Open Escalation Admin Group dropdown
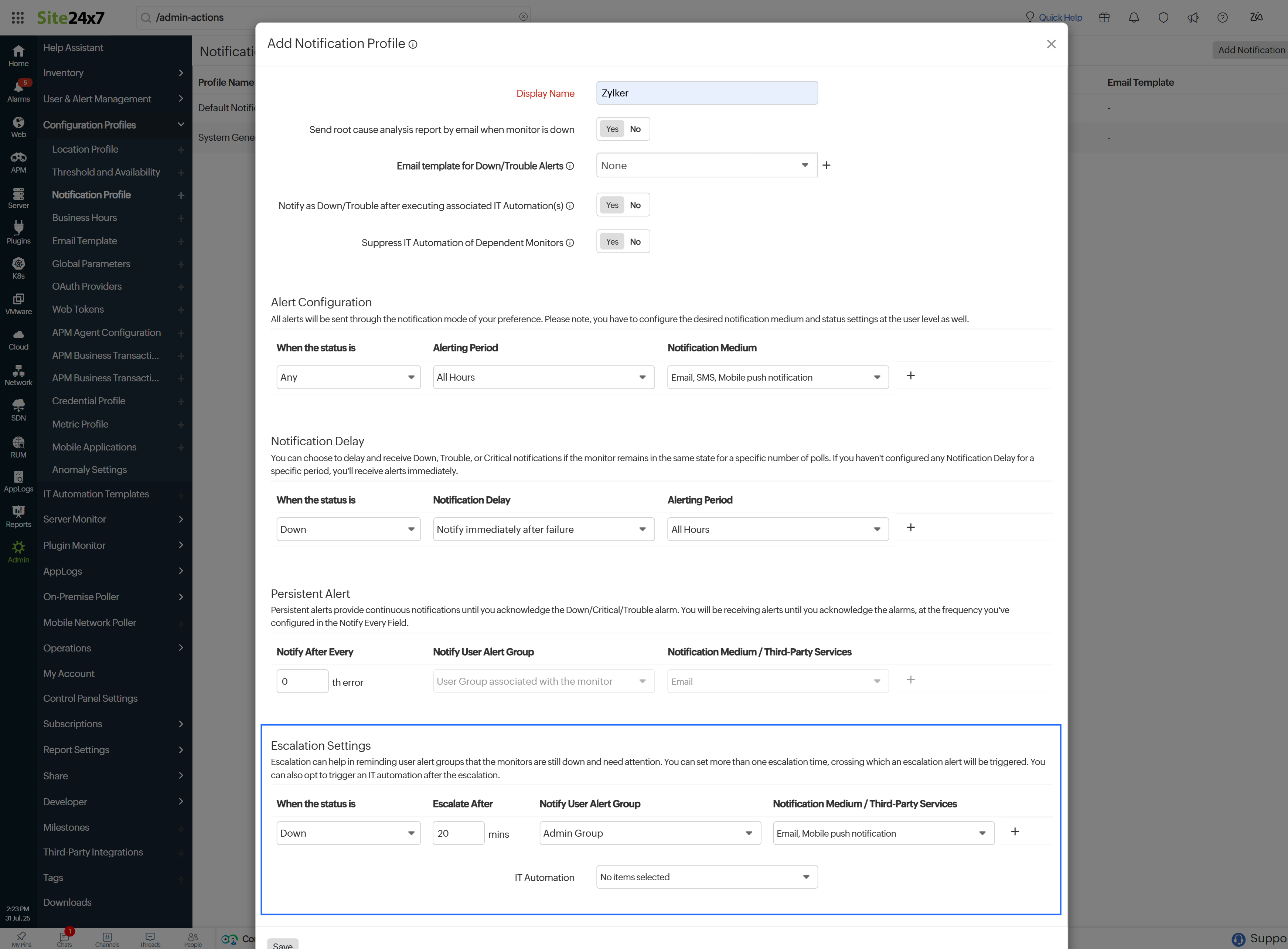1288x949 pixels. (x=650, y=833)
